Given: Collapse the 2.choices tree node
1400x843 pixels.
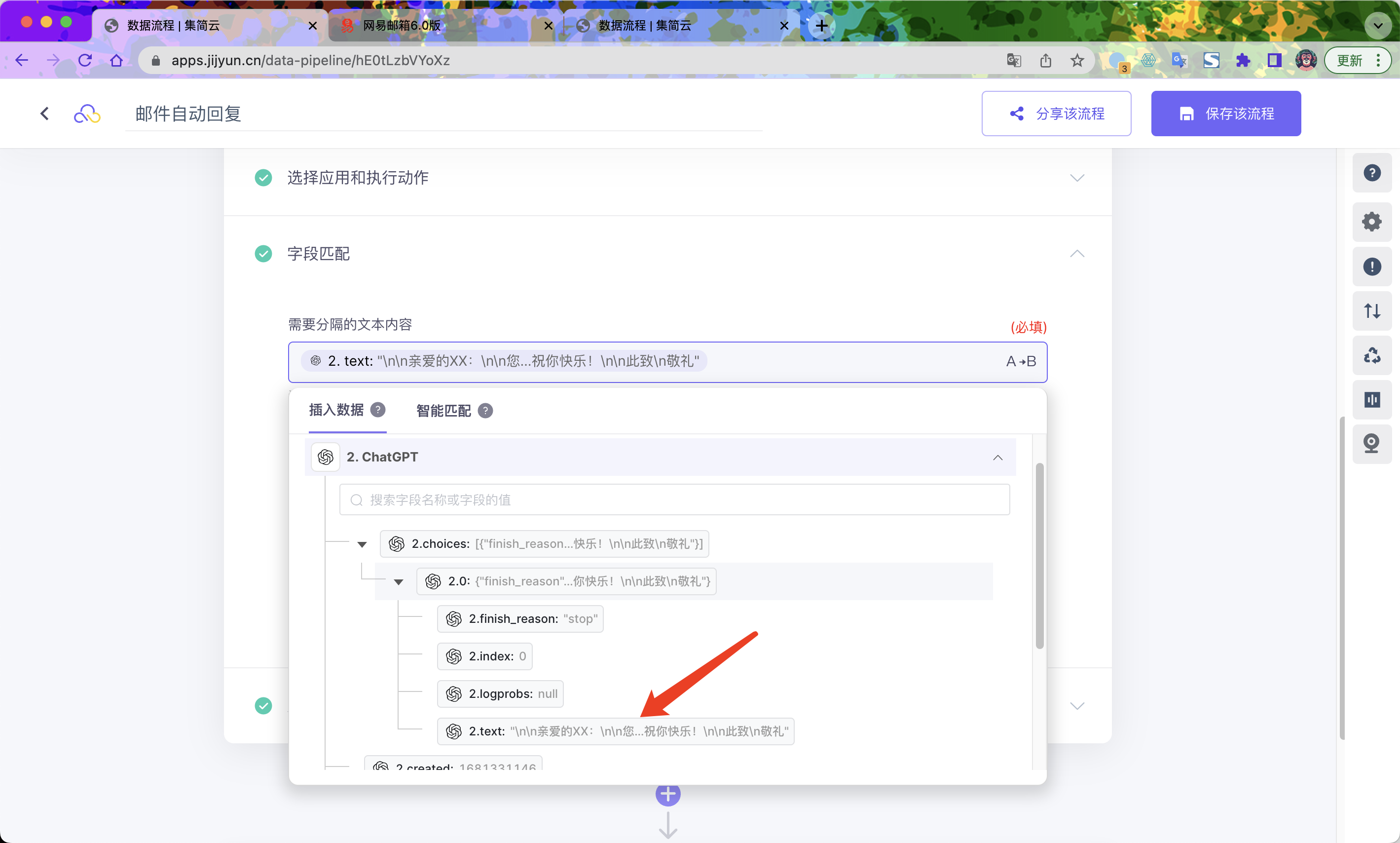Looking at the screenshot, I should coord(362,544).
